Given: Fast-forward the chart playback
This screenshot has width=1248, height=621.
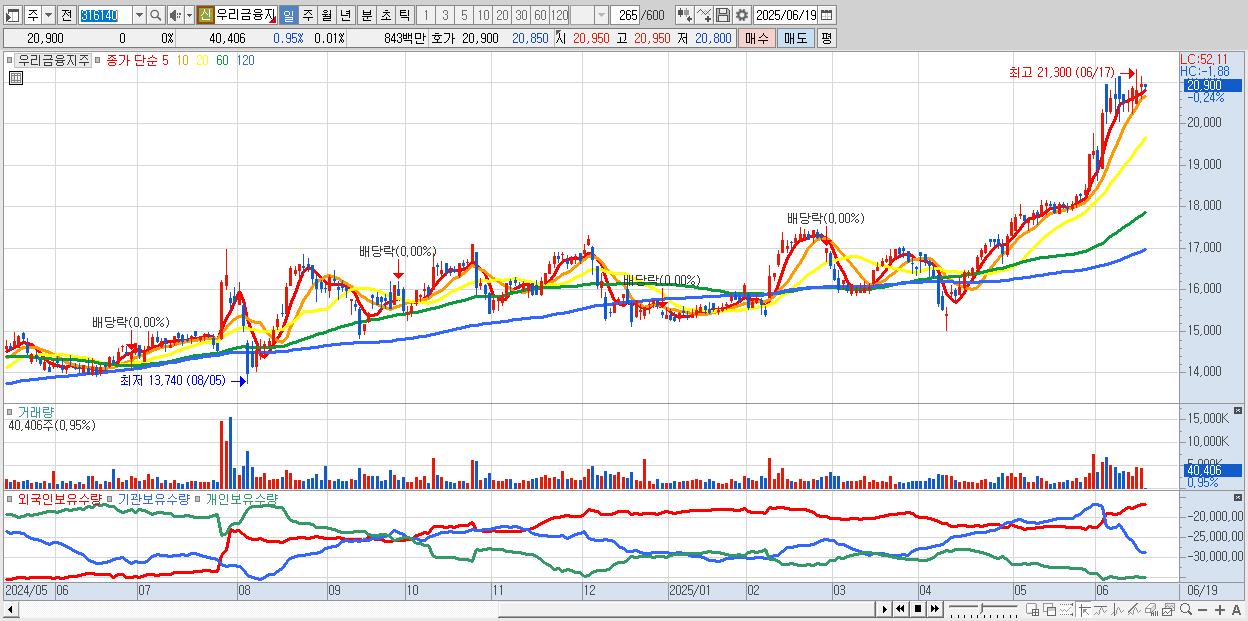Looking at the screenshot, I should [x=934, y=609].
